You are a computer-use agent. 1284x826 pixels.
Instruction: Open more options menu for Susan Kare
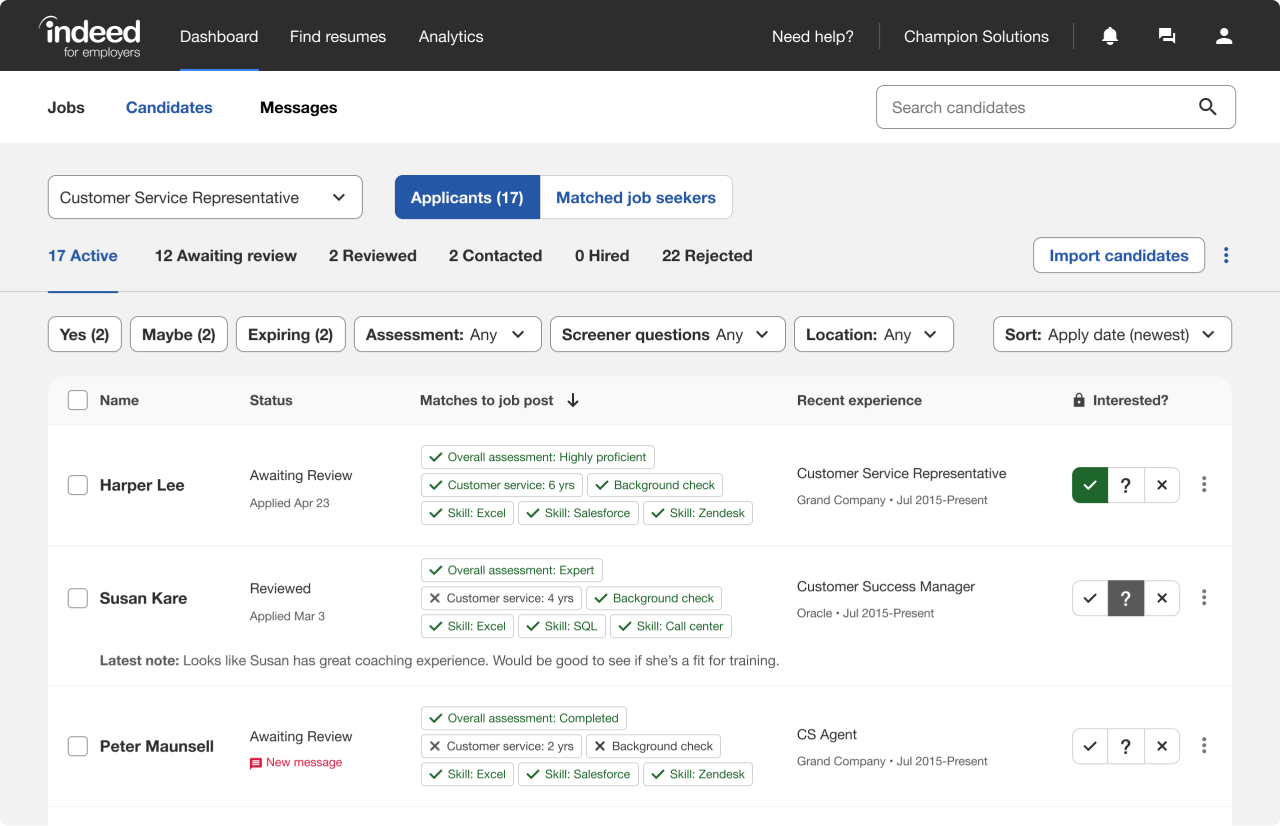coord(1204,598)
